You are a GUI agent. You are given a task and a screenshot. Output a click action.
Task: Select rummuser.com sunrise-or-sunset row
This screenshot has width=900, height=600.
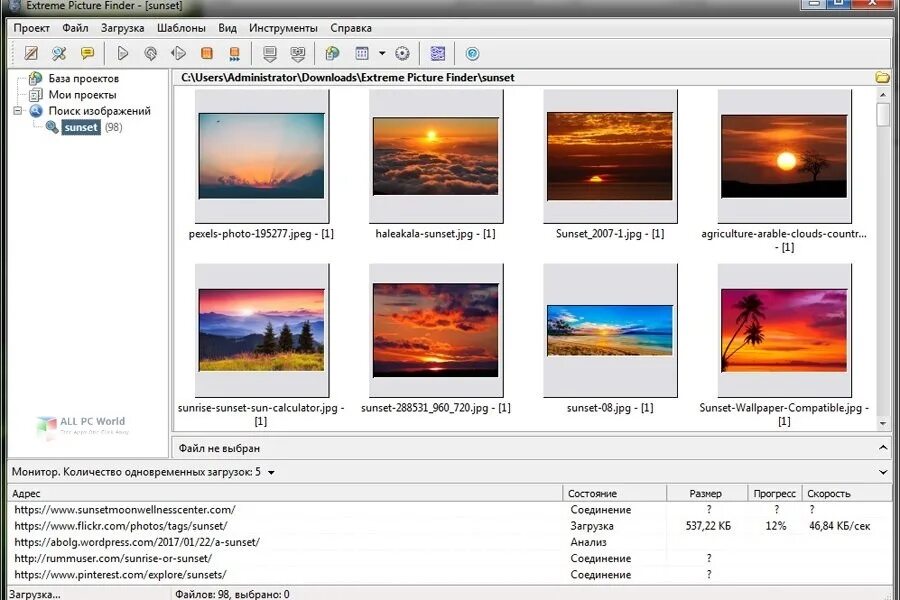[x=450, y=558]
